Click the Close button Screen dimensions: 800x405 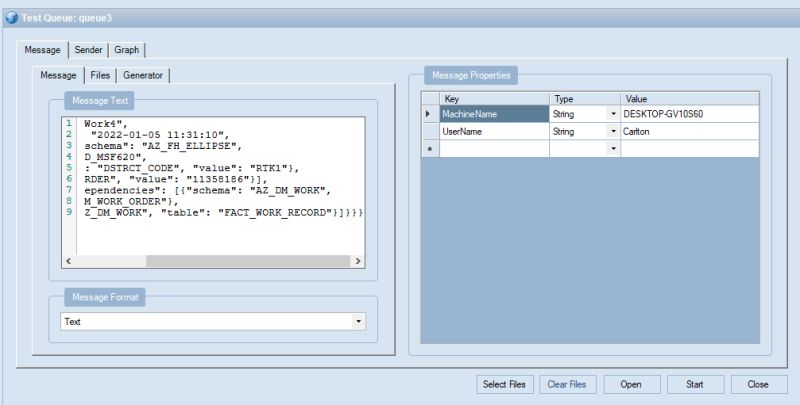tap(758, 384)
